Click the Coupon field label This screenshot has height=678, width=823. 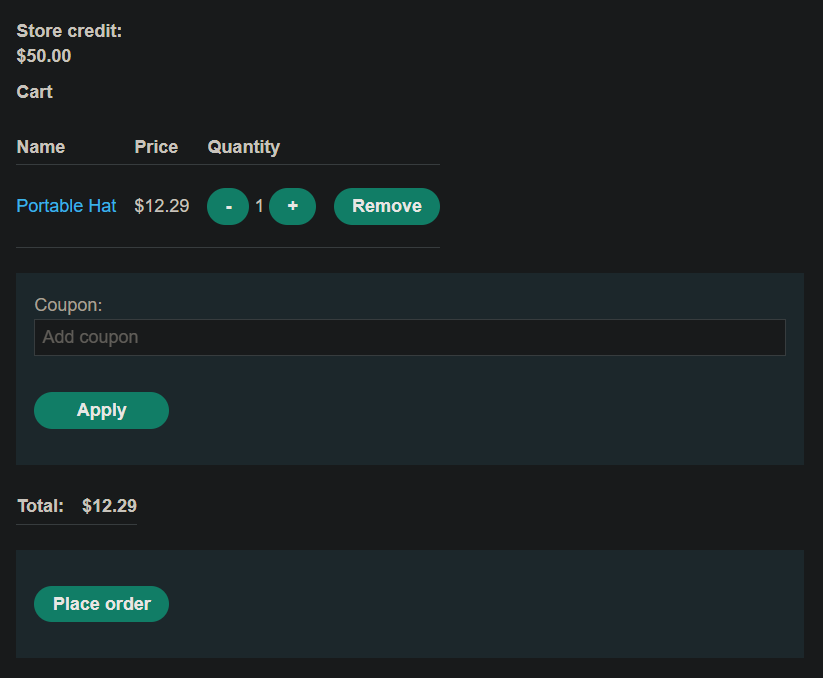pyautogui.click(x=68, y=305)
